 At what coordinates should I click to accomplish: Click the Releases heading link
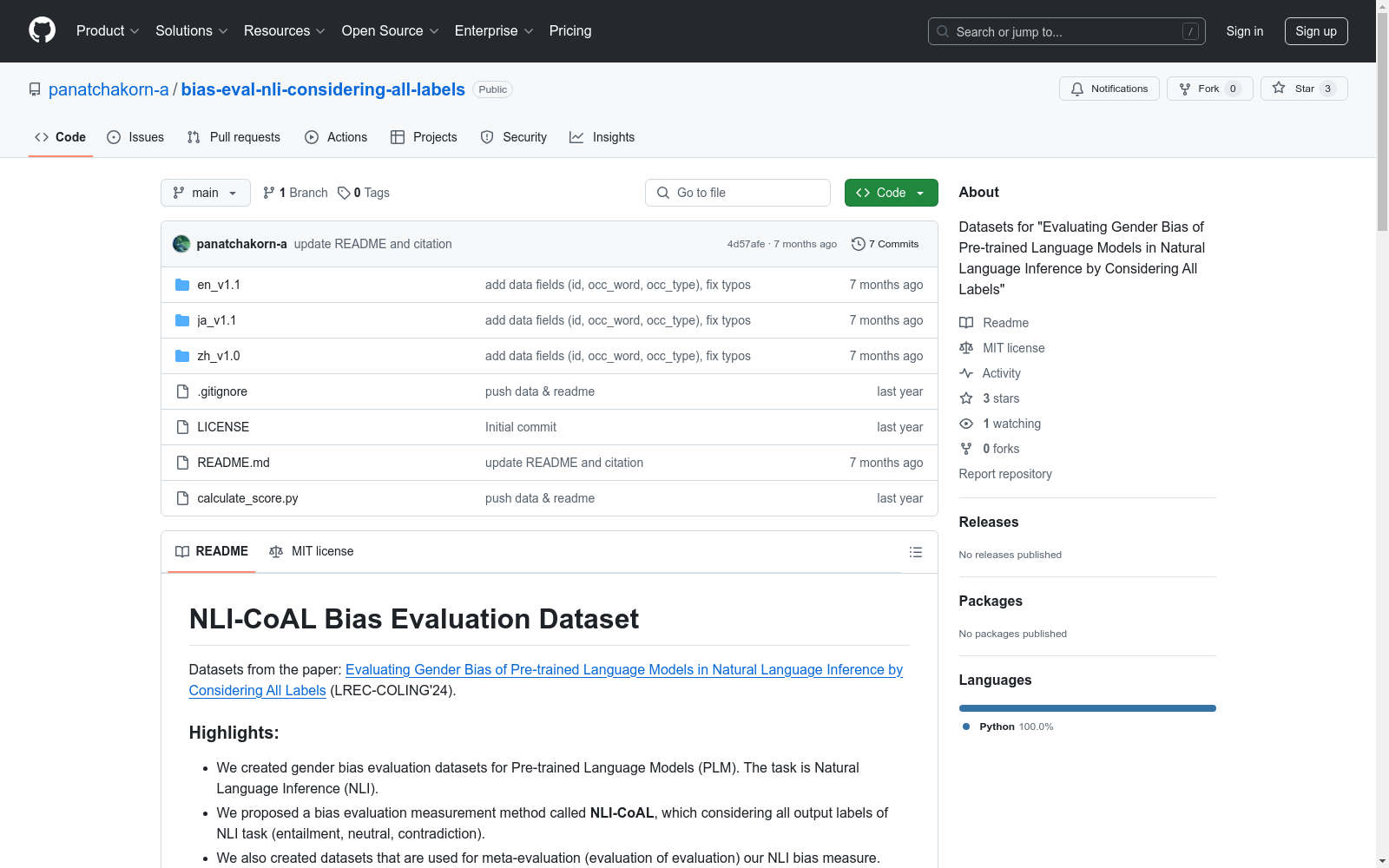[989, 522]
